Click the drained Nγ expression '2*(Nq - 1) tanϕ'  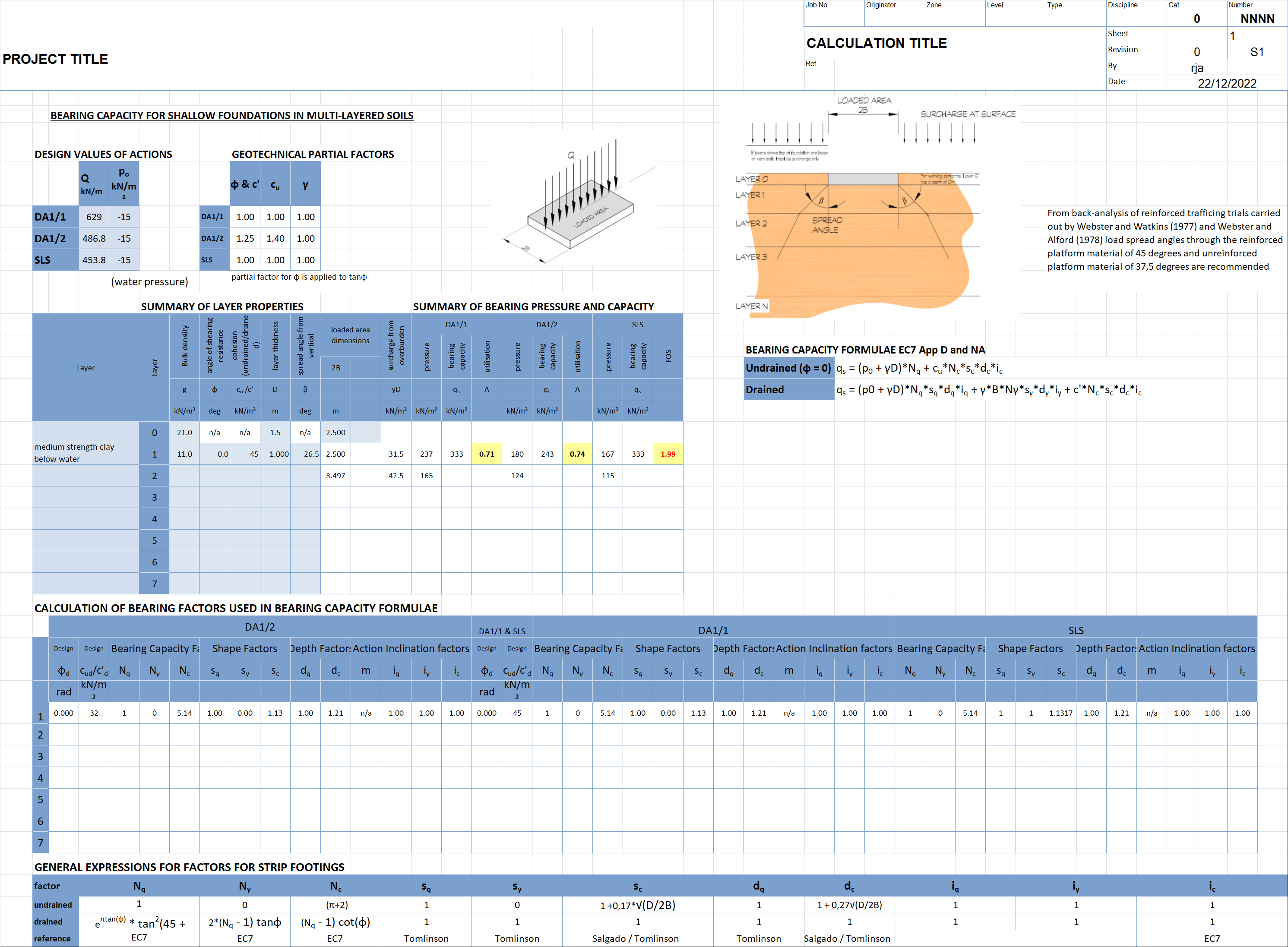coord(245,922)
